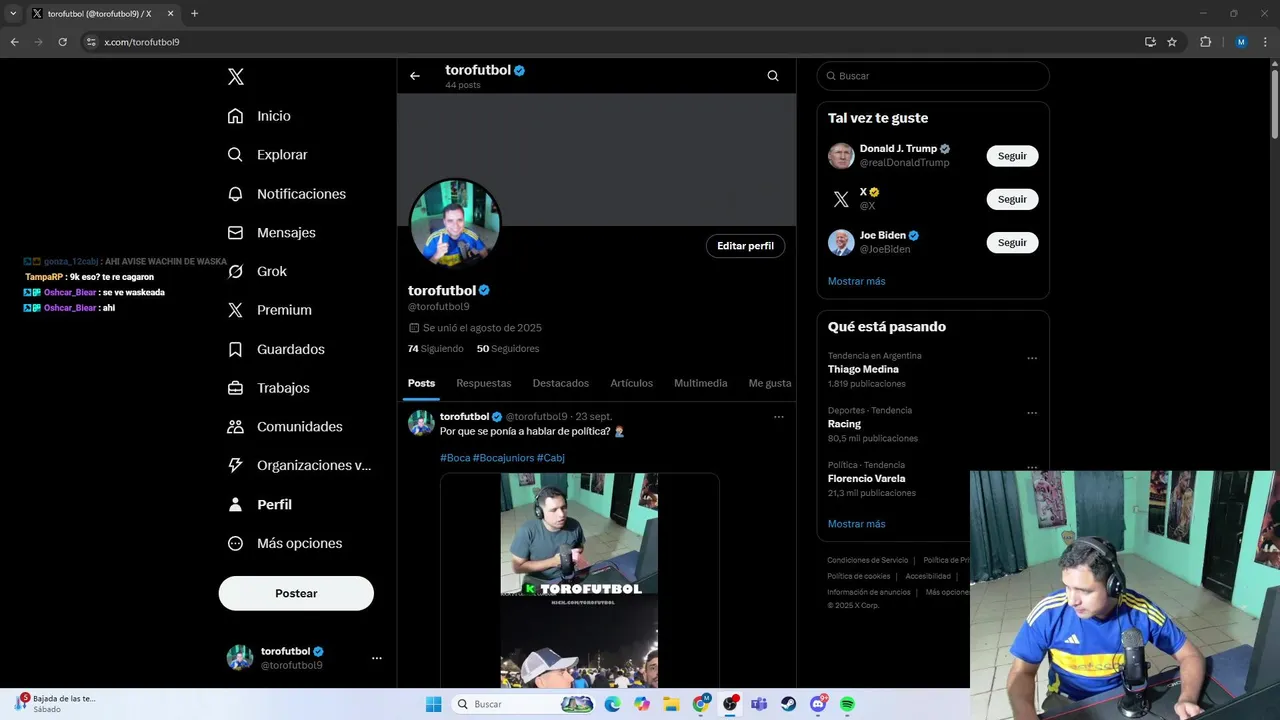Follow Donald J. Trump
The width and height of the screenshot is (1280, 720).
point(1012,156)
